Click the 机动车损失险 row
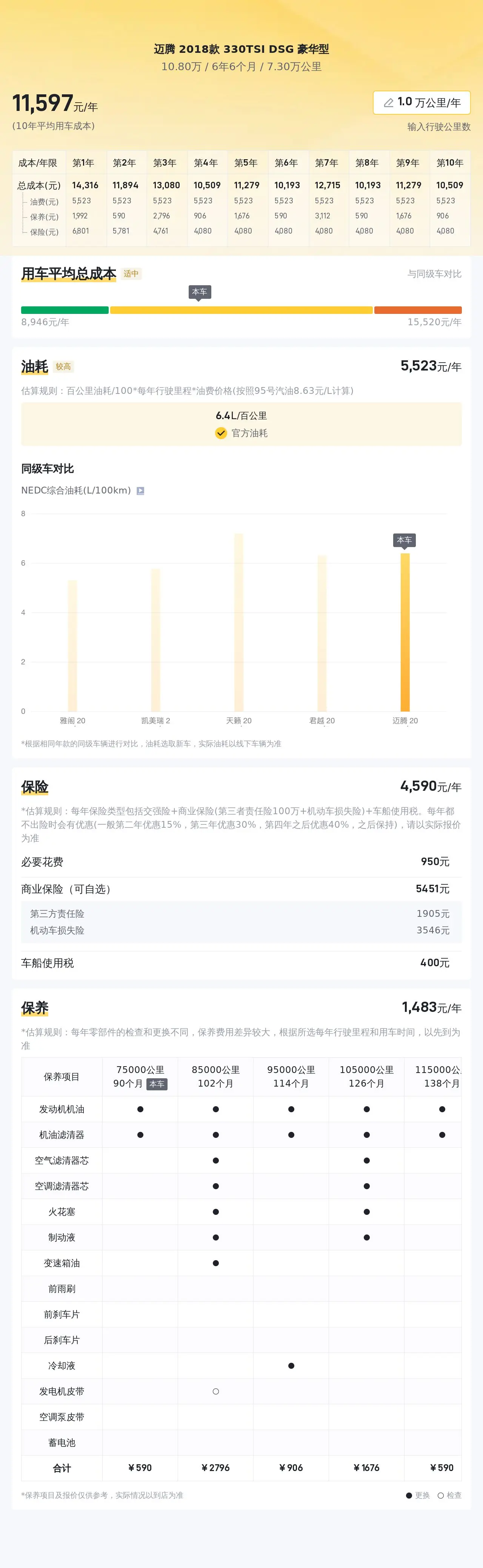 click(x=241, y=930)
